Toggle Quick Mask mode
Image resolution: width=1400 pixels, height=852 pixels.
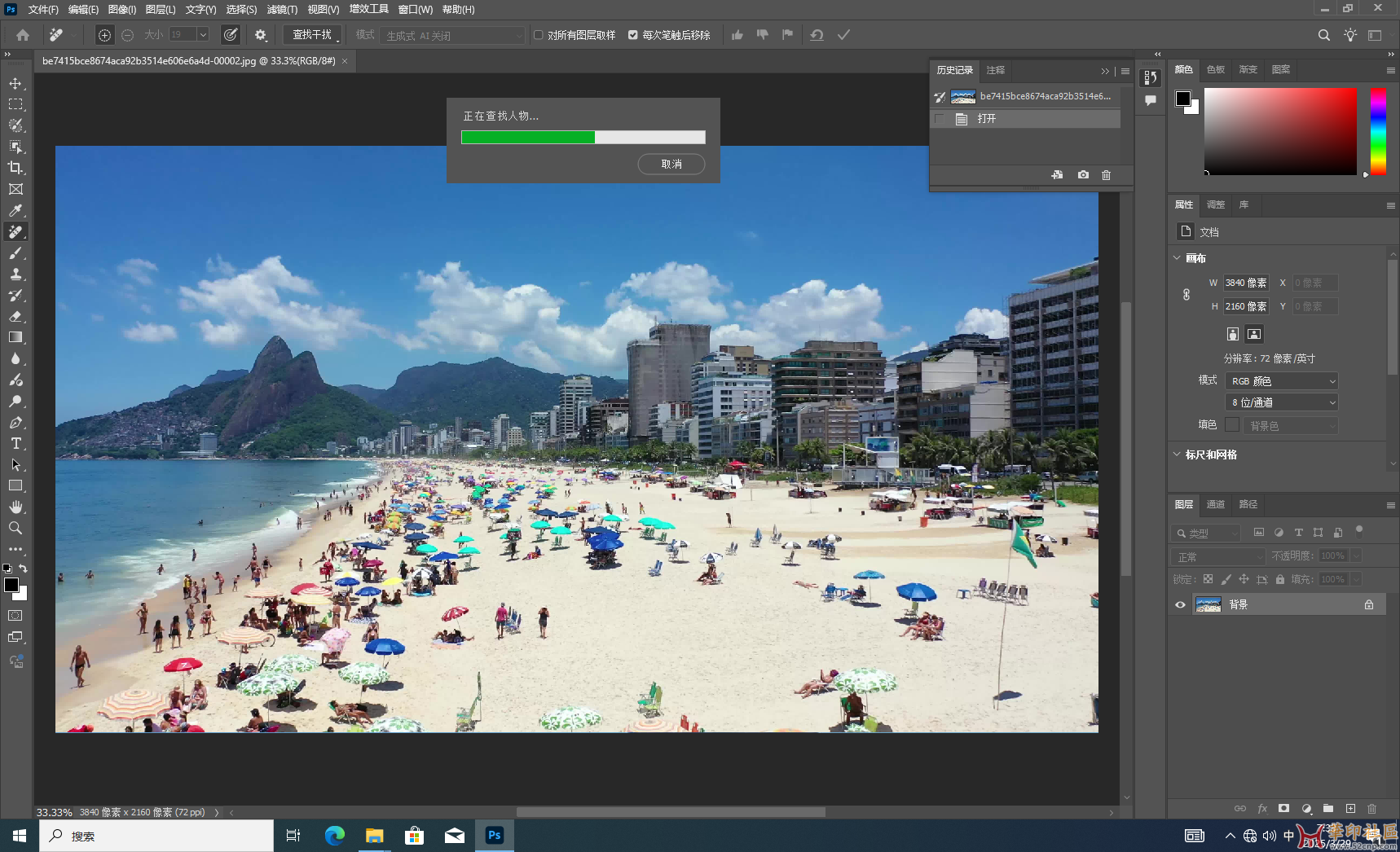15,616
